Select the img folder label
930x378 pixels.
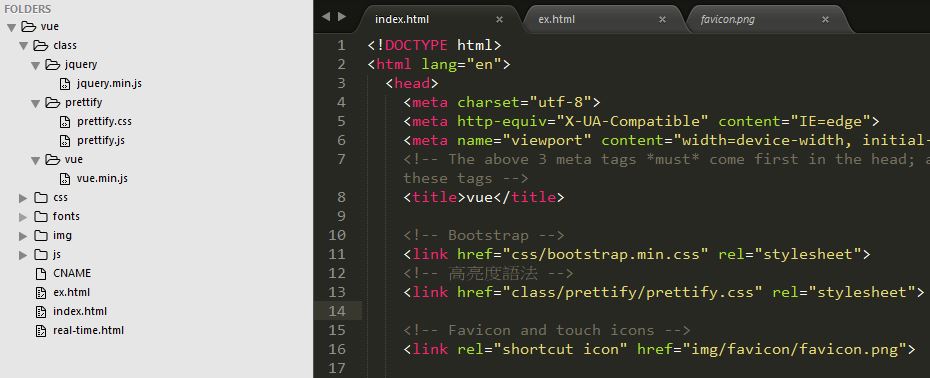62,236
